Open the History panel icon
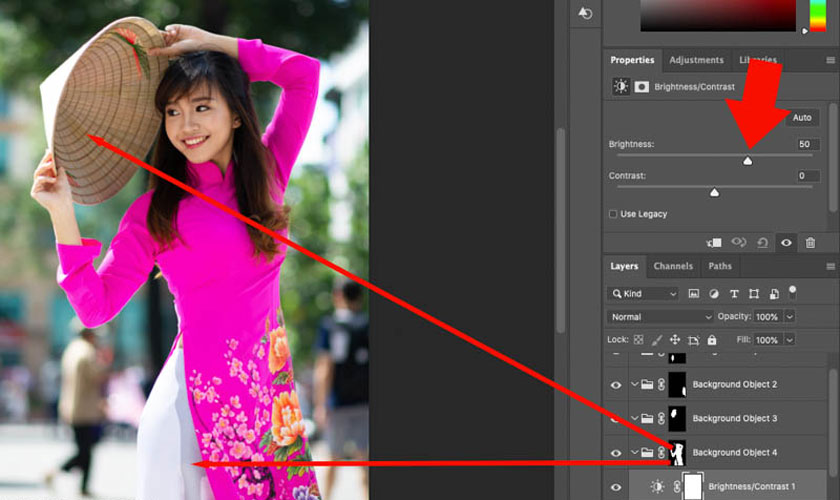 coord(586,13)
